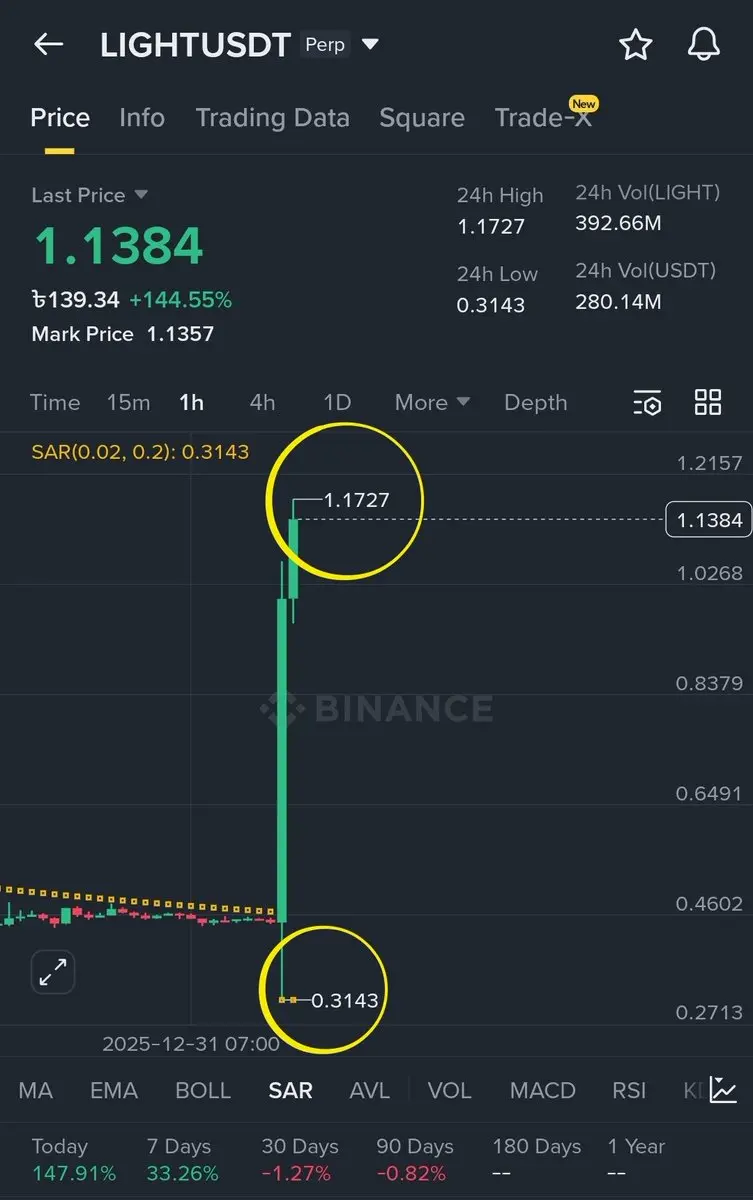Toggle the MACD indicator
Viewport: 753px width, 1200px height.
point(542,1090)
